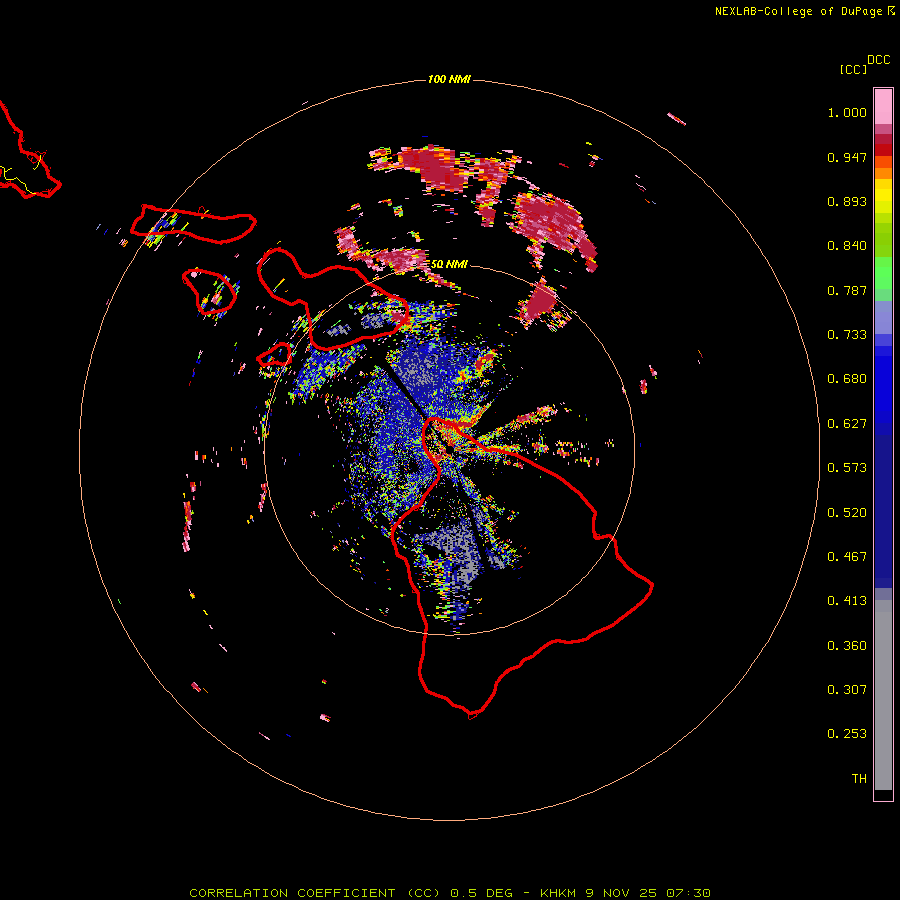This screenshot has height=900, width=900.
Task: Click the 0.627 scale value
Action: [847, 424]
